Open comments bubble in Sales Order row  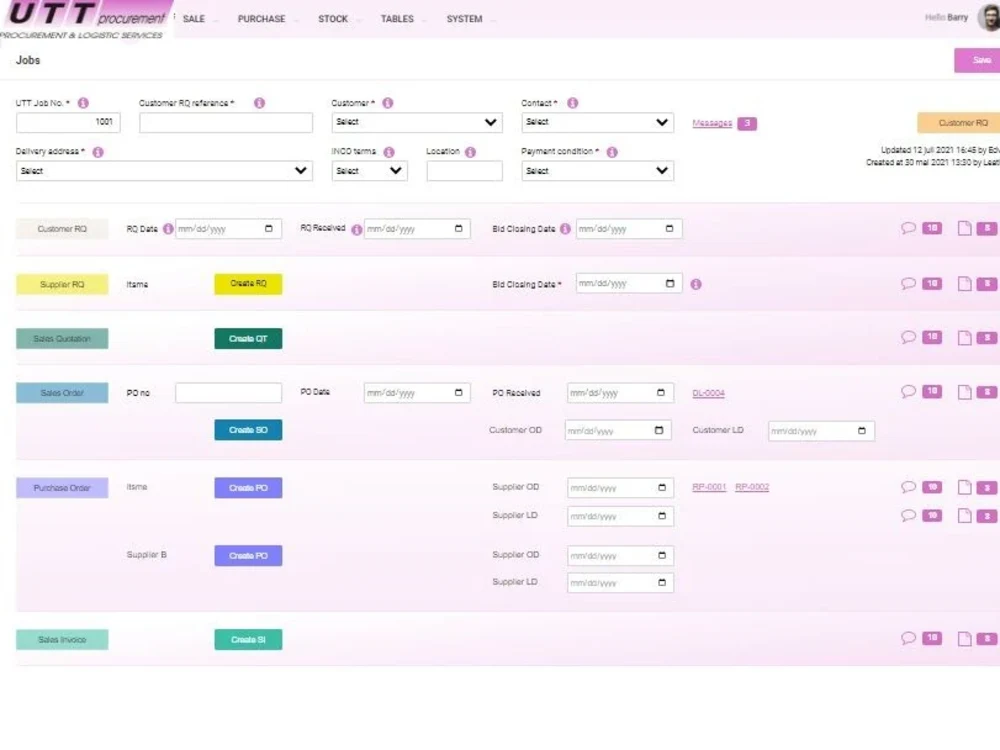[x=908, y=392]
